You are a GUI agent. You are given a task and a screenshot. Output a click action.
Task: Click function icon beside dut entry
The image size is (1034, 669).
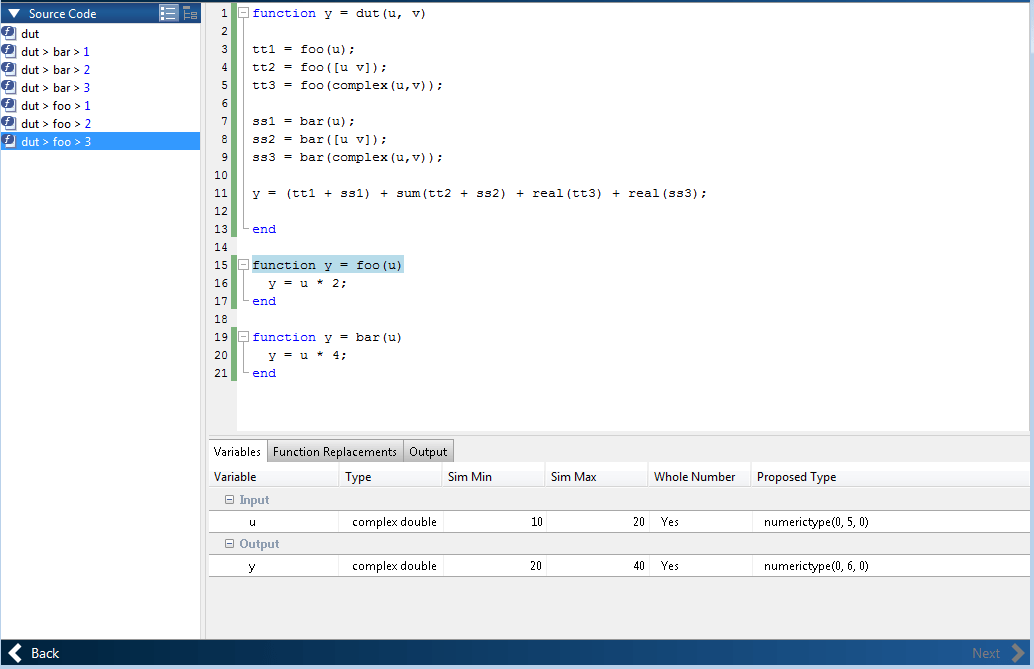click(9, 33)
